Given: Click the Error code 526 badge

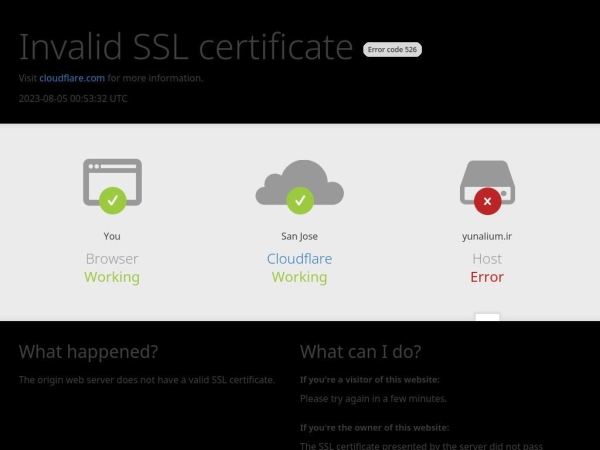Looking at the screenshot, I should pos(392,49).
